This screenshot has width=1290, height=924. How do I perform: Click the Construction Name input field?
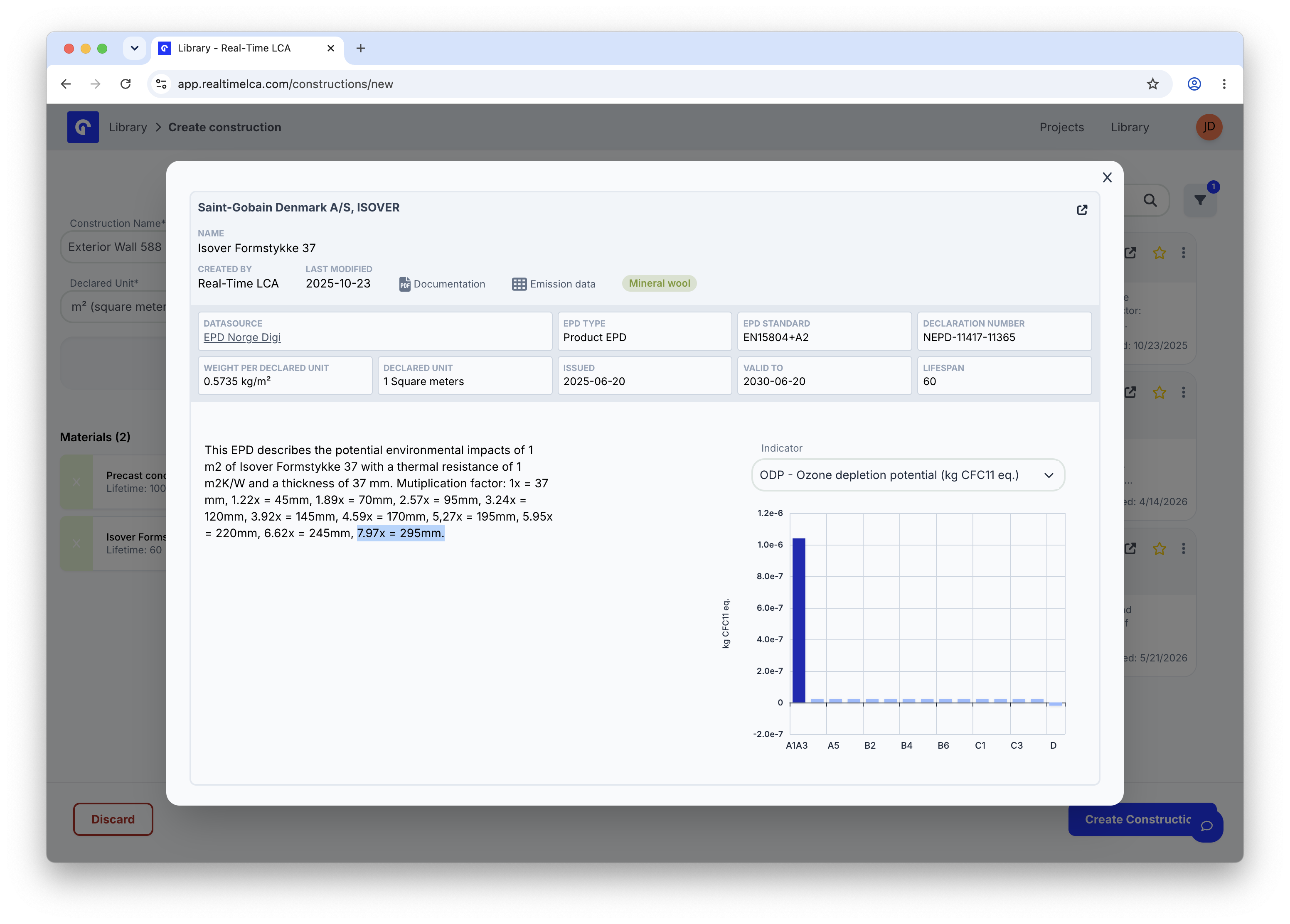pyautogui.click(x=114, y=247)
